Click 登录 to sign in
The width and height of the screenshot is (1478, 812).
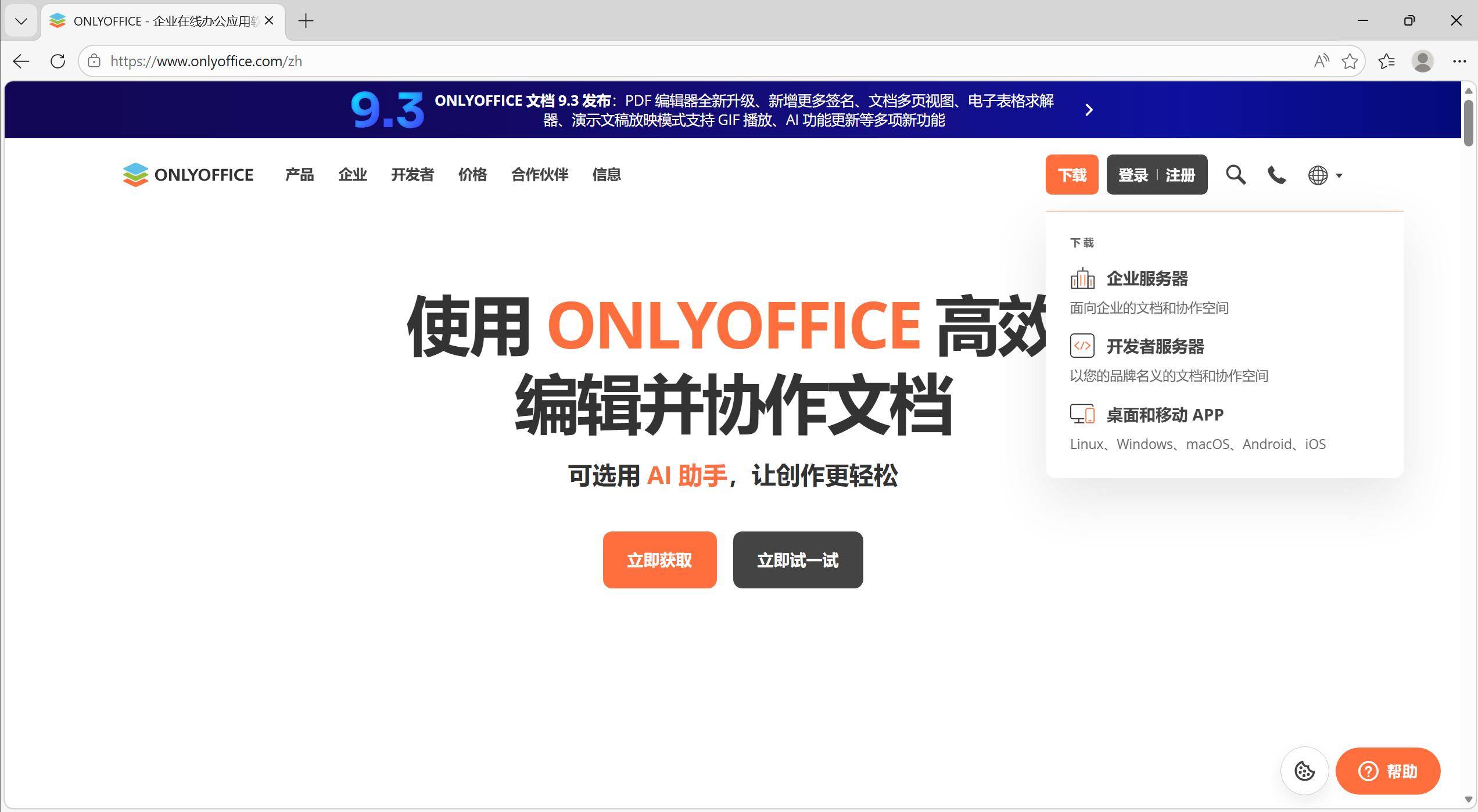(1133, 175)
